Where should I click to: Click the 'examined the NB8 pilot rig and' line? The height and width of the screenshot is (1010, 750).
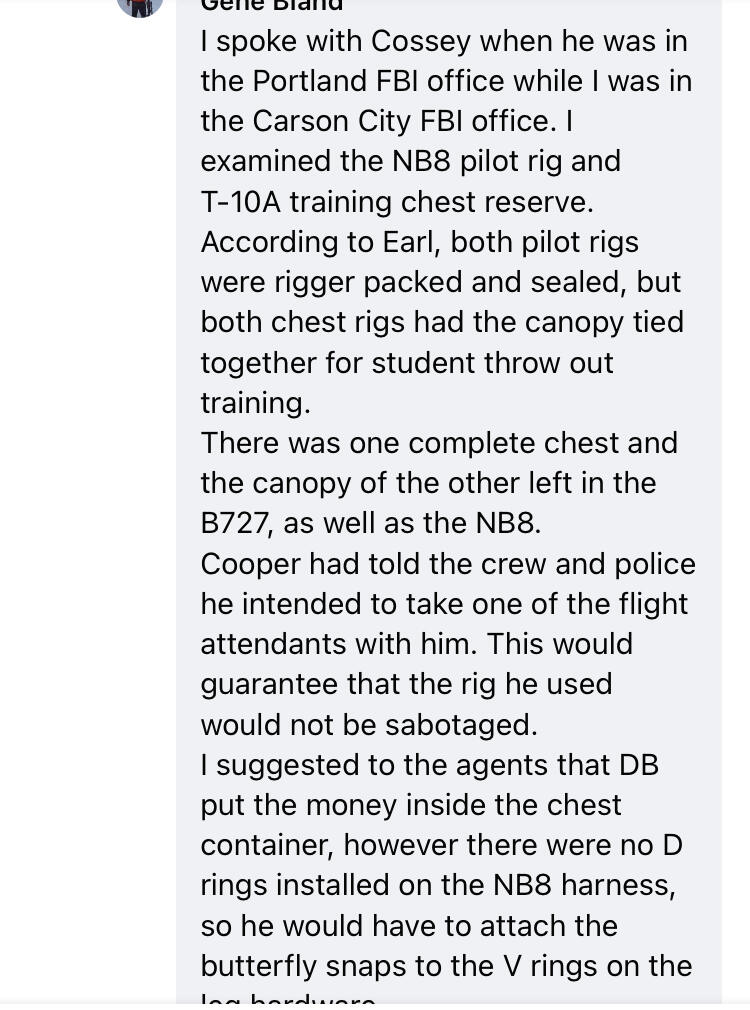tap(410, 162)
